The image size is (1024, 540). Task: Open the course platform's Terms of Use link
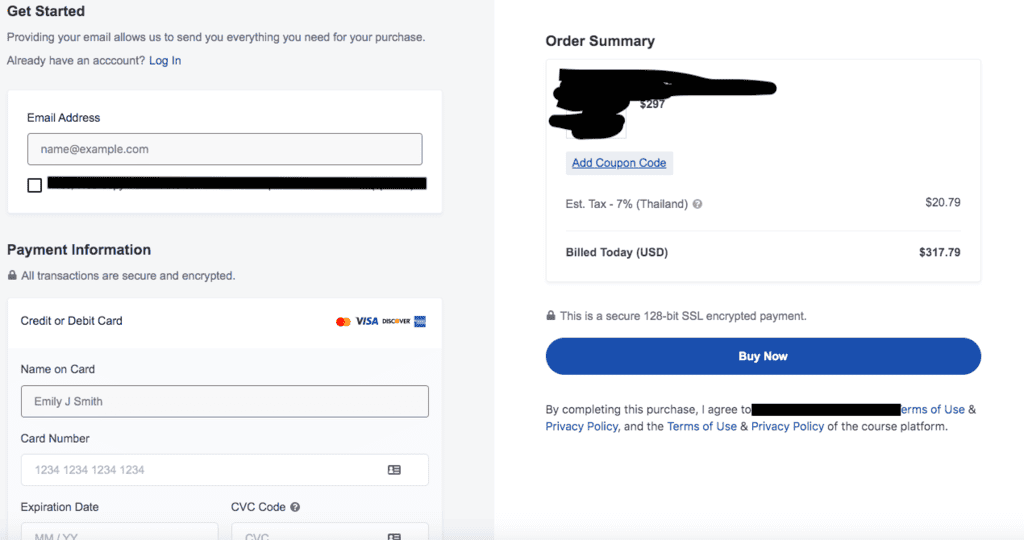[x=702, y=426]
